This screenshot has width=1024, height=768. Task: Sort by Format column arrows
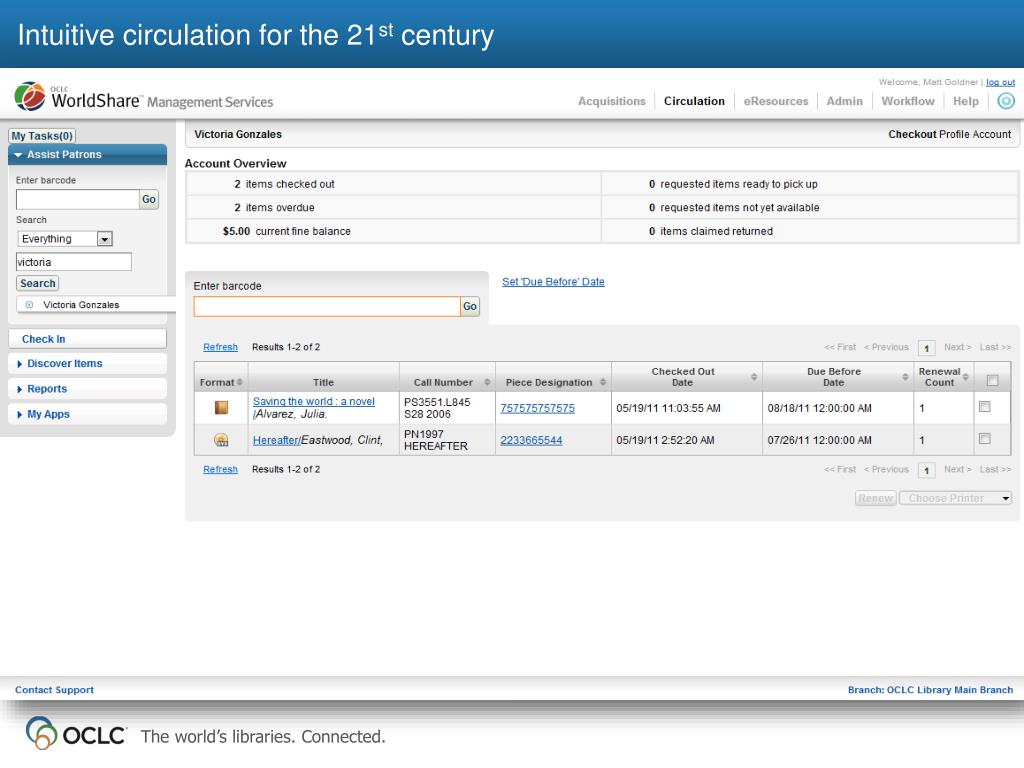coord(240,382)
